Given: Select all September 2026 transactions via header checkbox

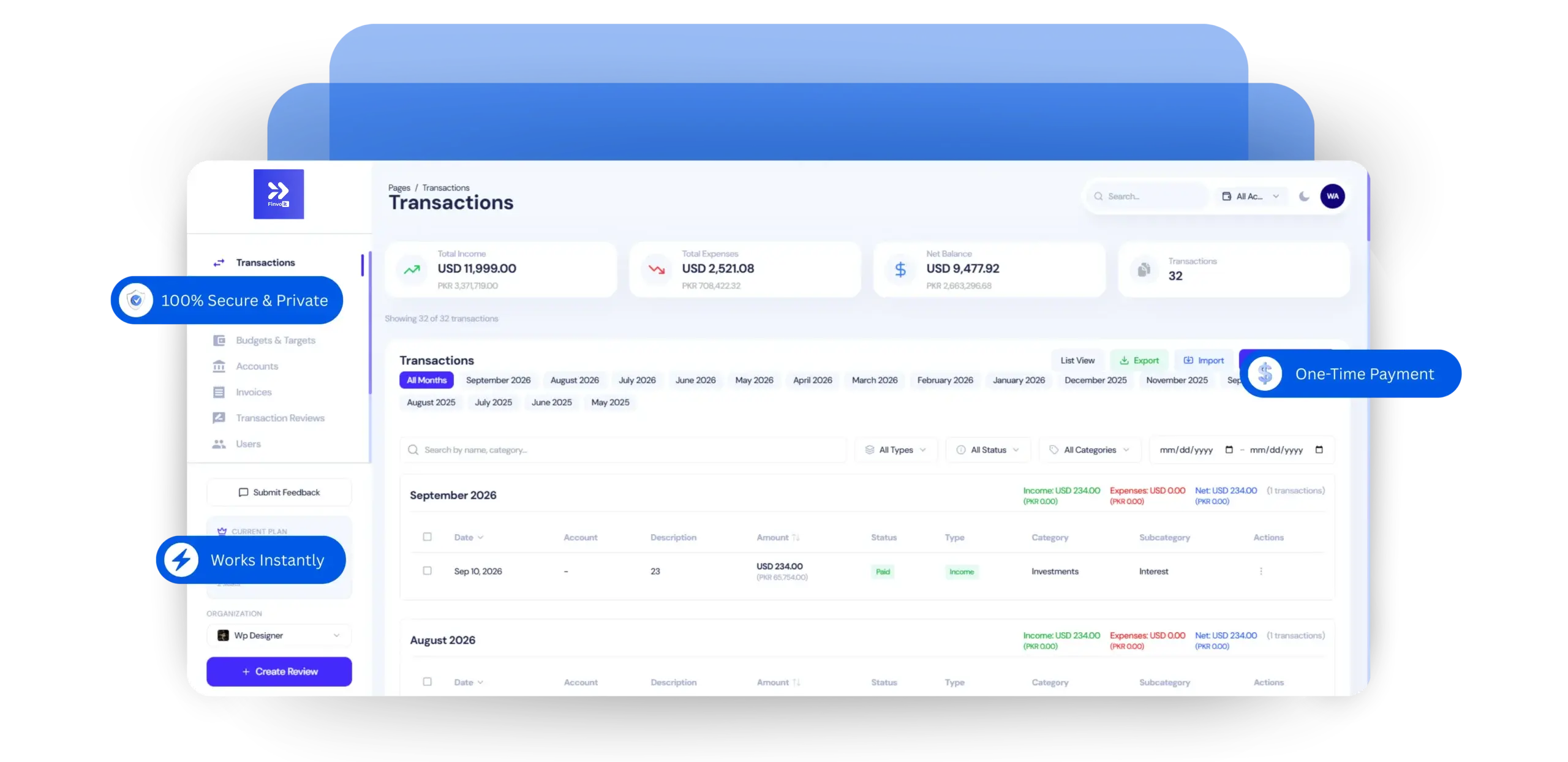Looking at the screenshot, I should (428, 537).
